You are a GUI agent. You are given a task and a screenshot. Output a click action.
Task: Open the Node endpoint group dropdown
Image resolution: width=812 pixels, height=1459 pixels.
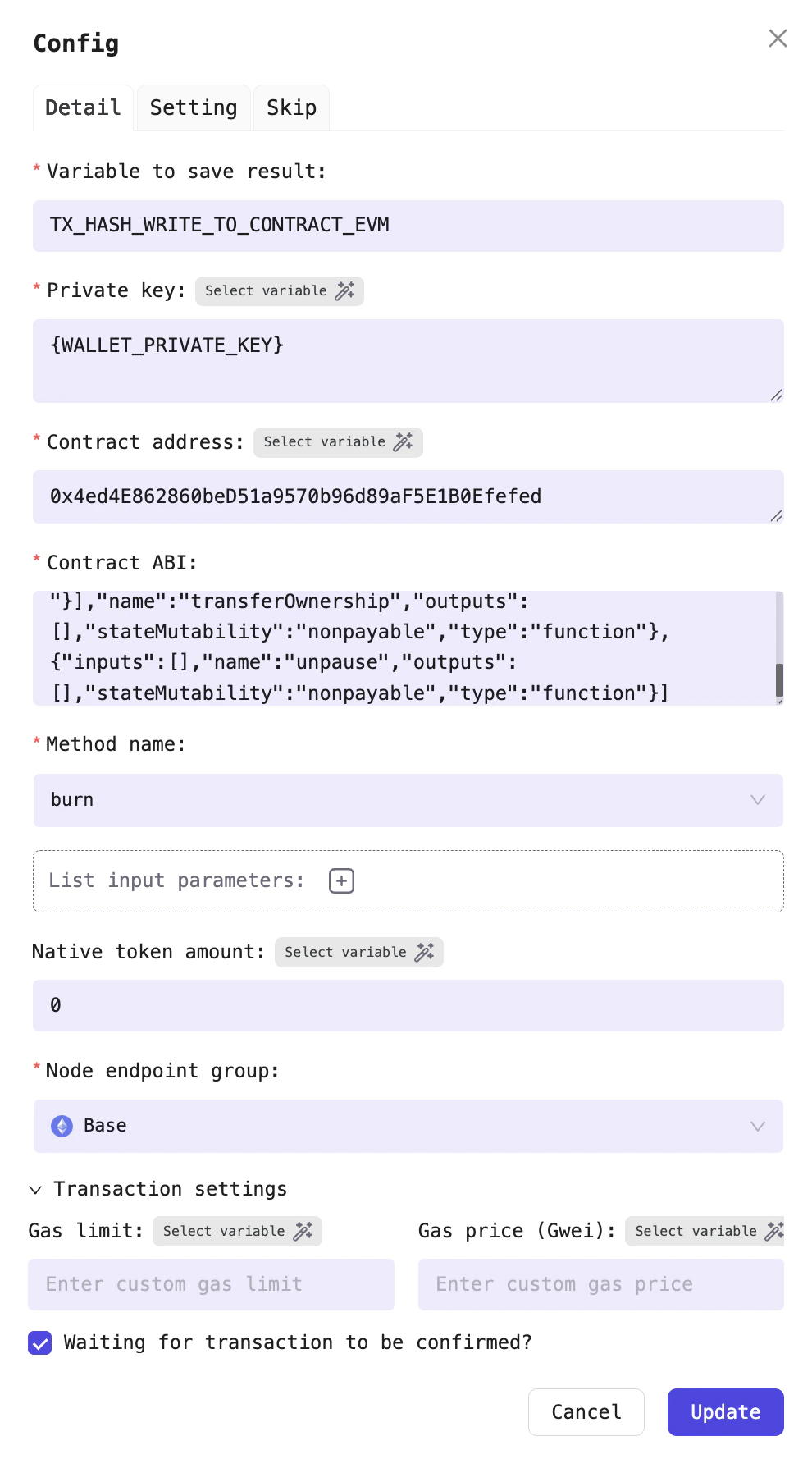[756, 1126]
